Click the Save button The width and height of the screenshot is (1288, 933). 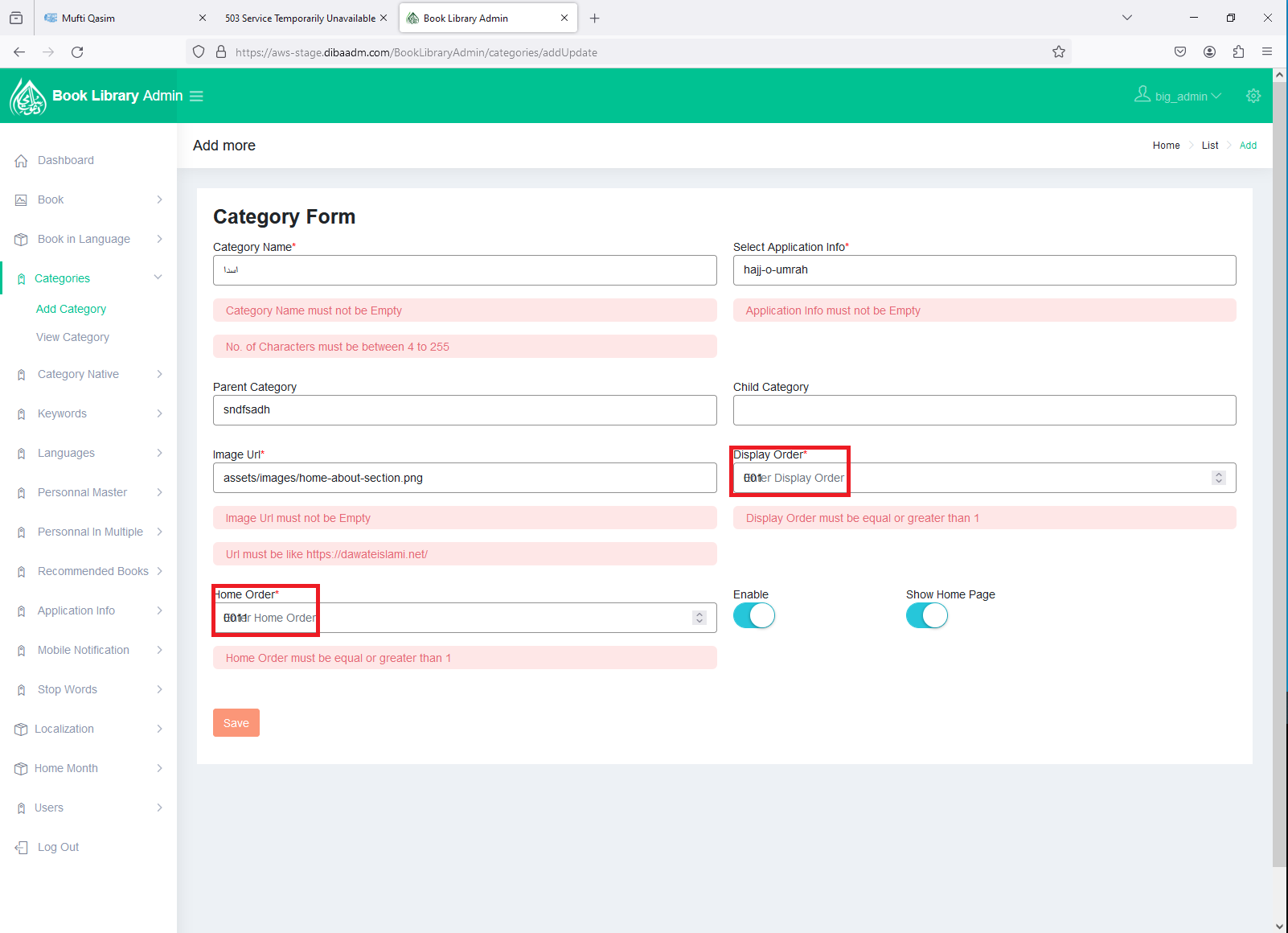pyautogui.click(x=236, y=723)
